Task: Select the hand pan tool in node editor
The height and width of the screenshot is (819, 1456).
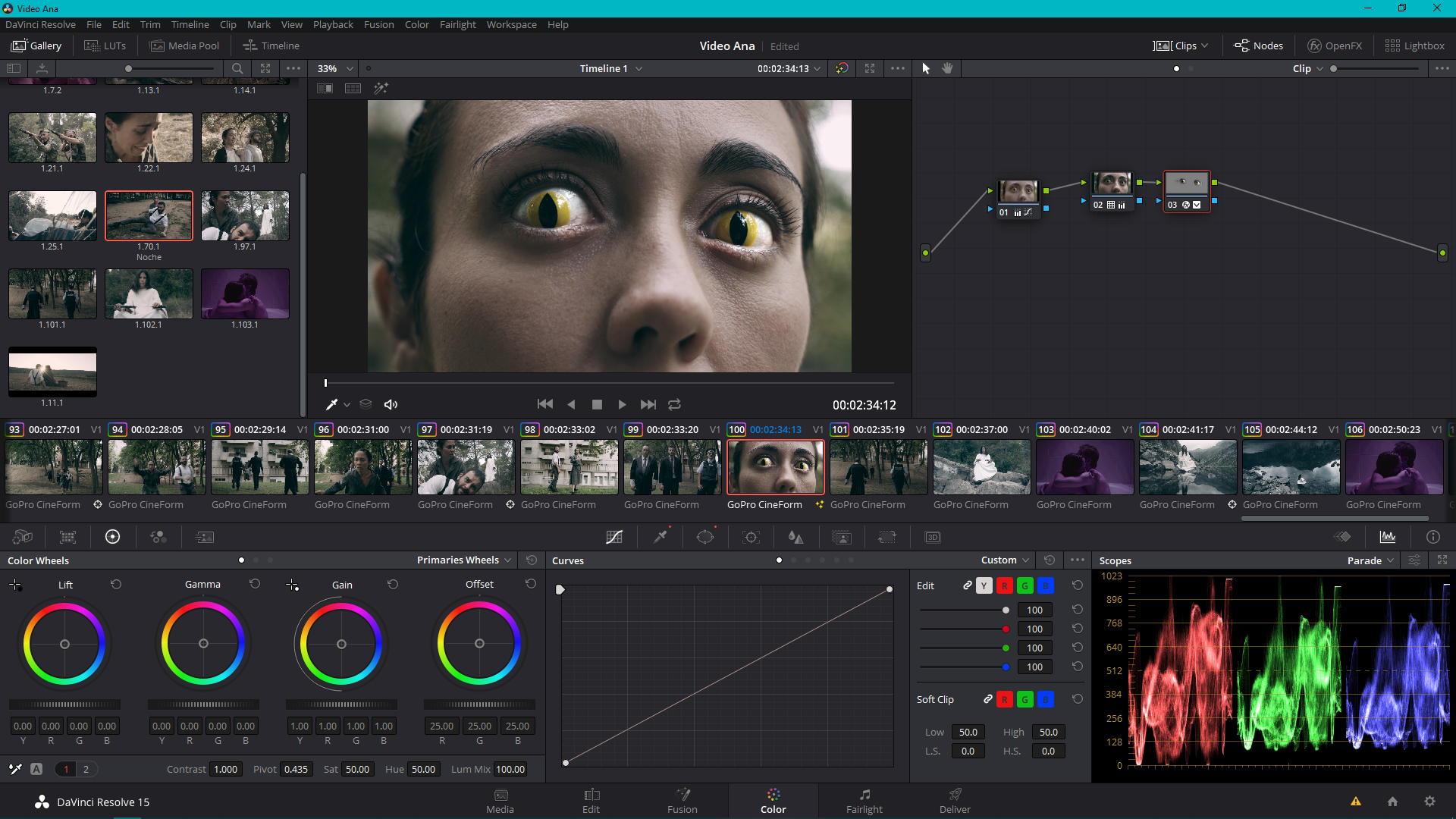Action: click(x=947, y=68)
